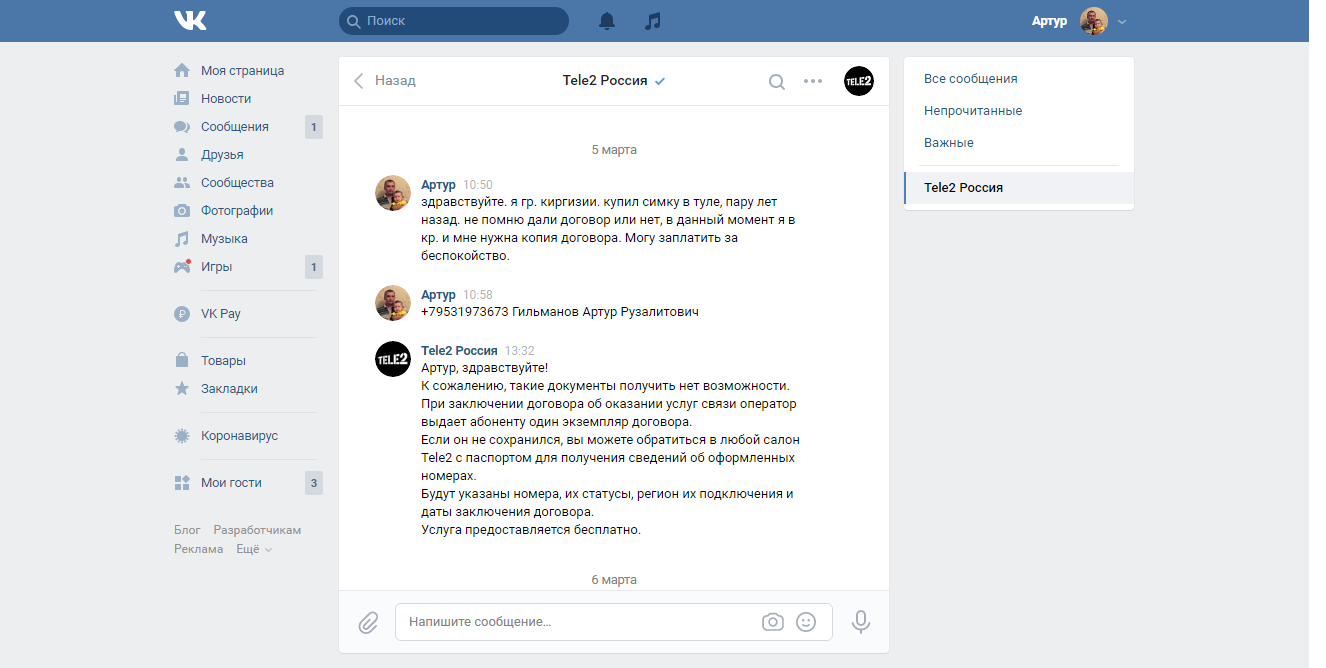Open Моя страница from the sidebar
1326x668 pixels.
click(243, 71)
